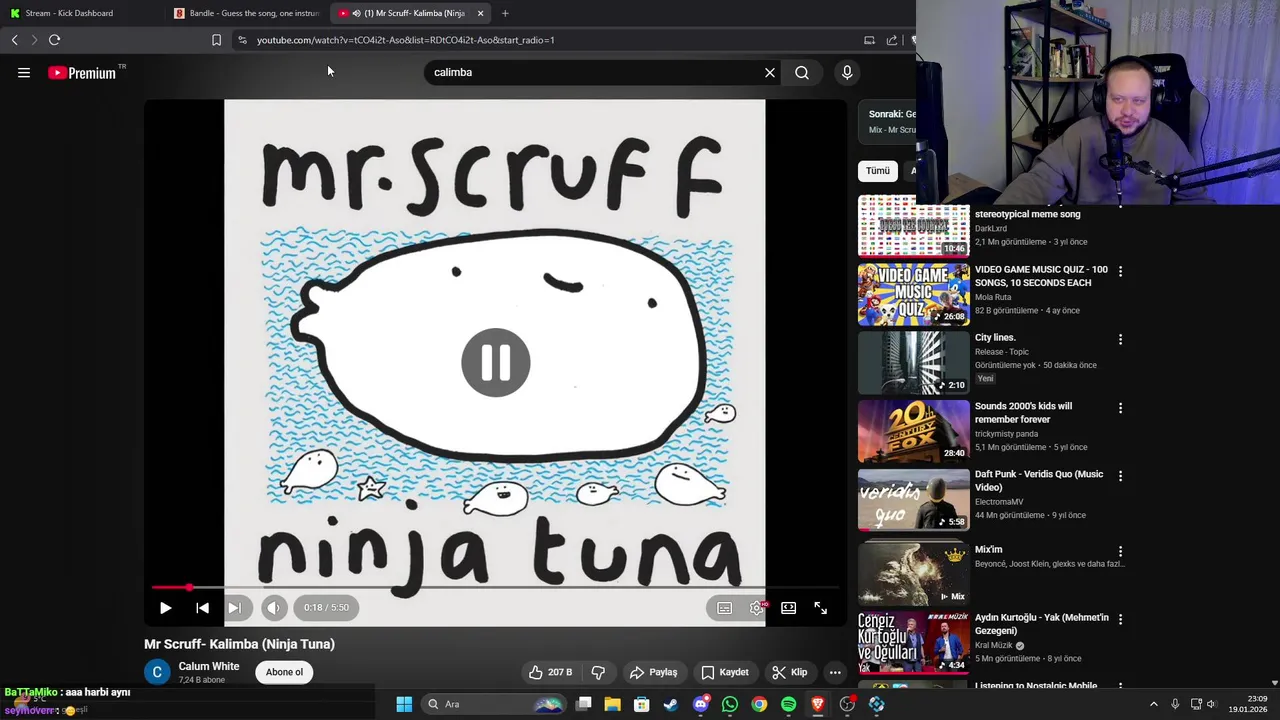Subscribe with the Abone ol button
This screenshot has height=720, width=1280.
pyautogui.click(x=284, y=672)
